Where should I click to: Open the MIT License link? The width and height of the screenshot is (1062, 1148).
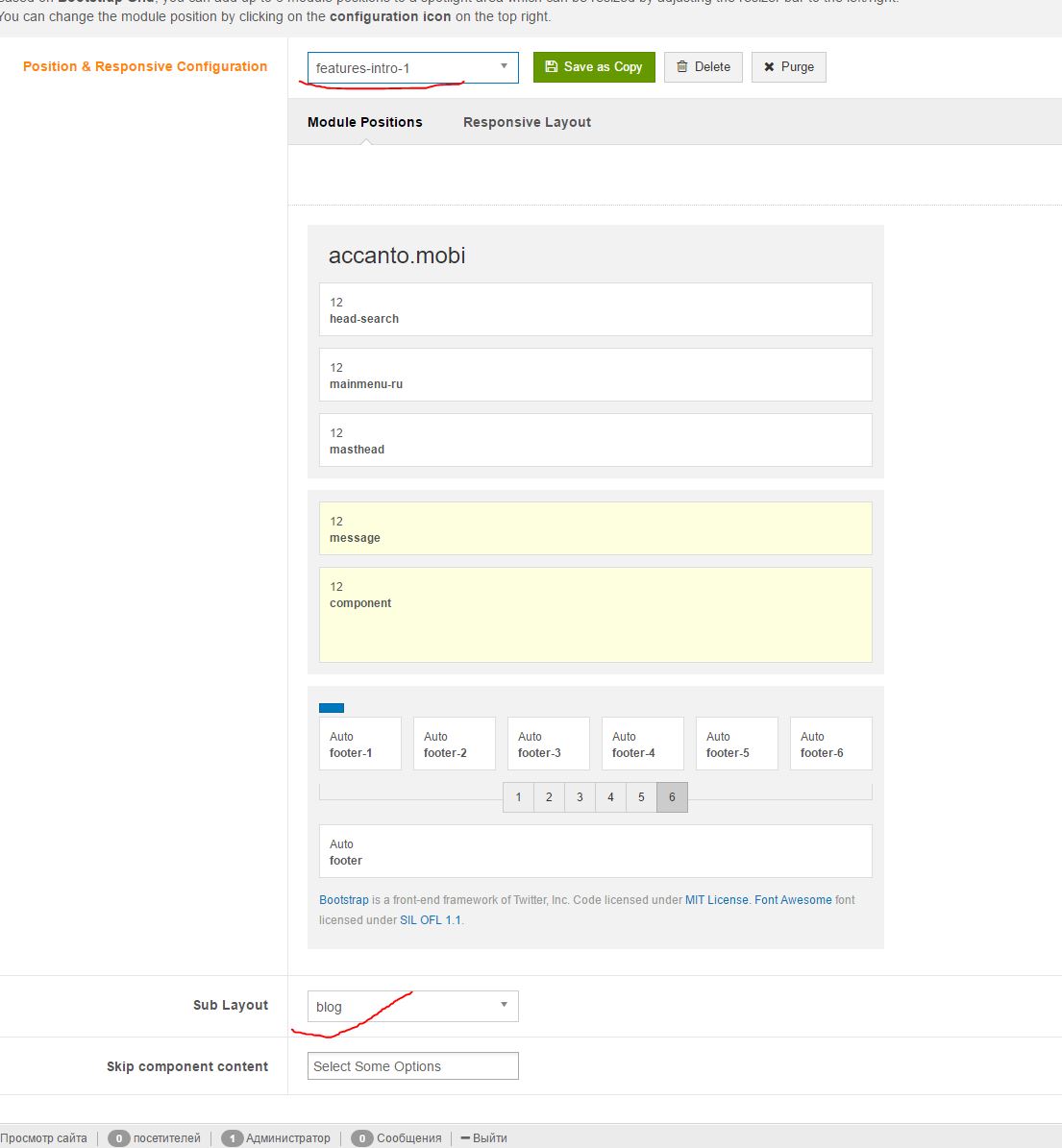(x=716, y=900)
